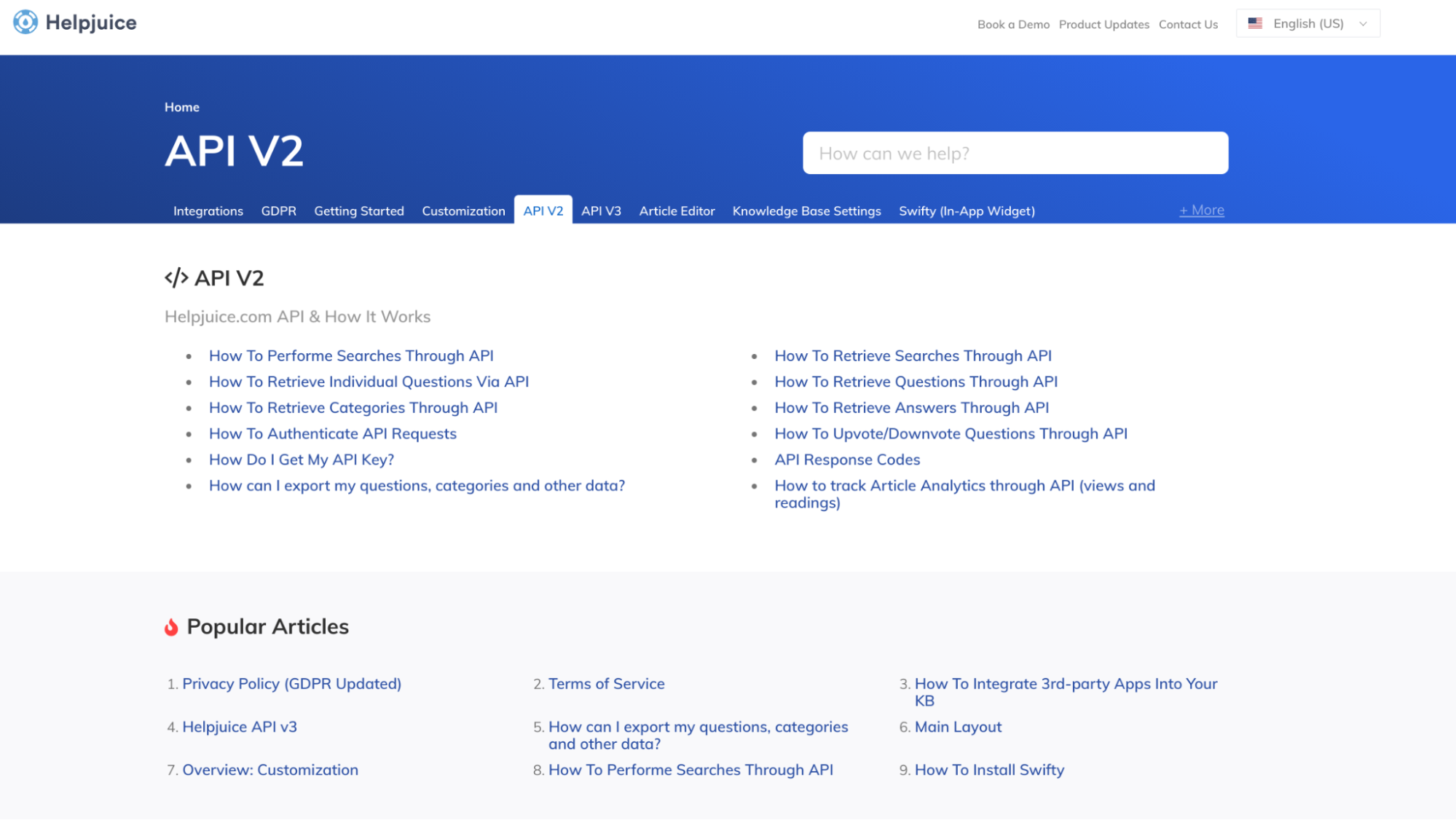The width and height of the screenshot is (1456, 820).
Task: Click the large API V2 page title
Action: (x=234, y=151)
